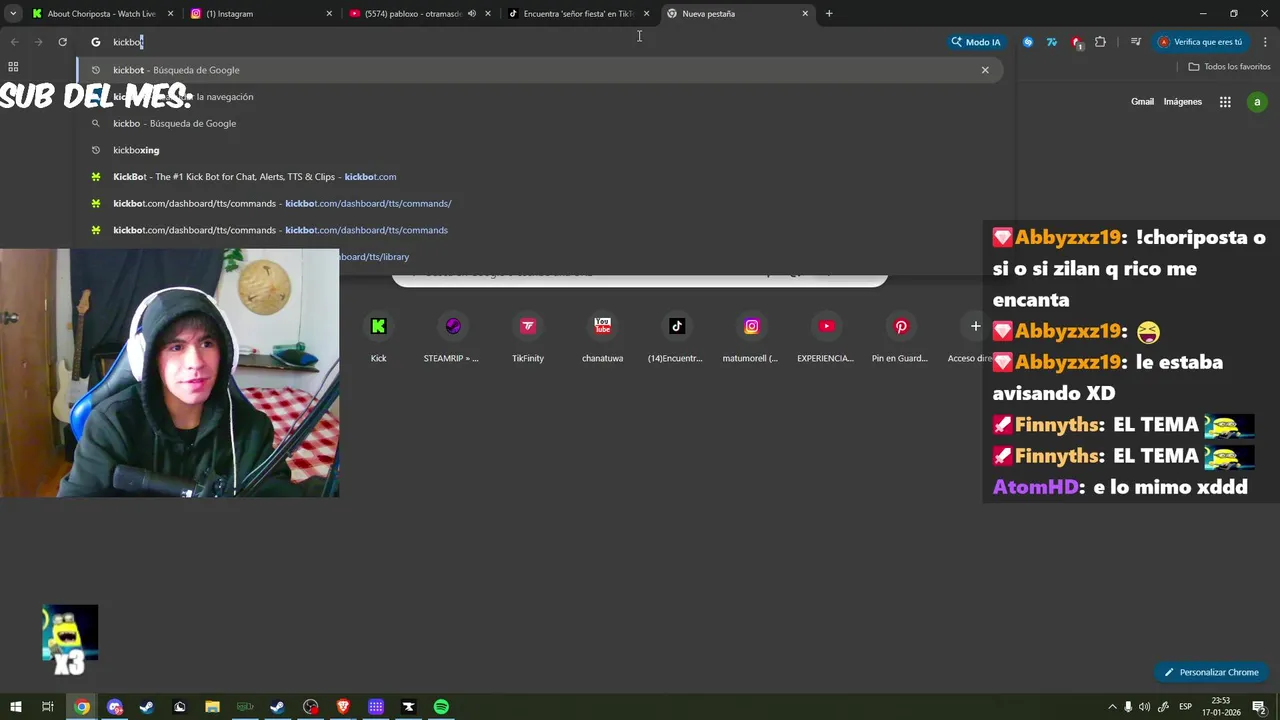Open the Gmail link

(x=1142, y=102)
